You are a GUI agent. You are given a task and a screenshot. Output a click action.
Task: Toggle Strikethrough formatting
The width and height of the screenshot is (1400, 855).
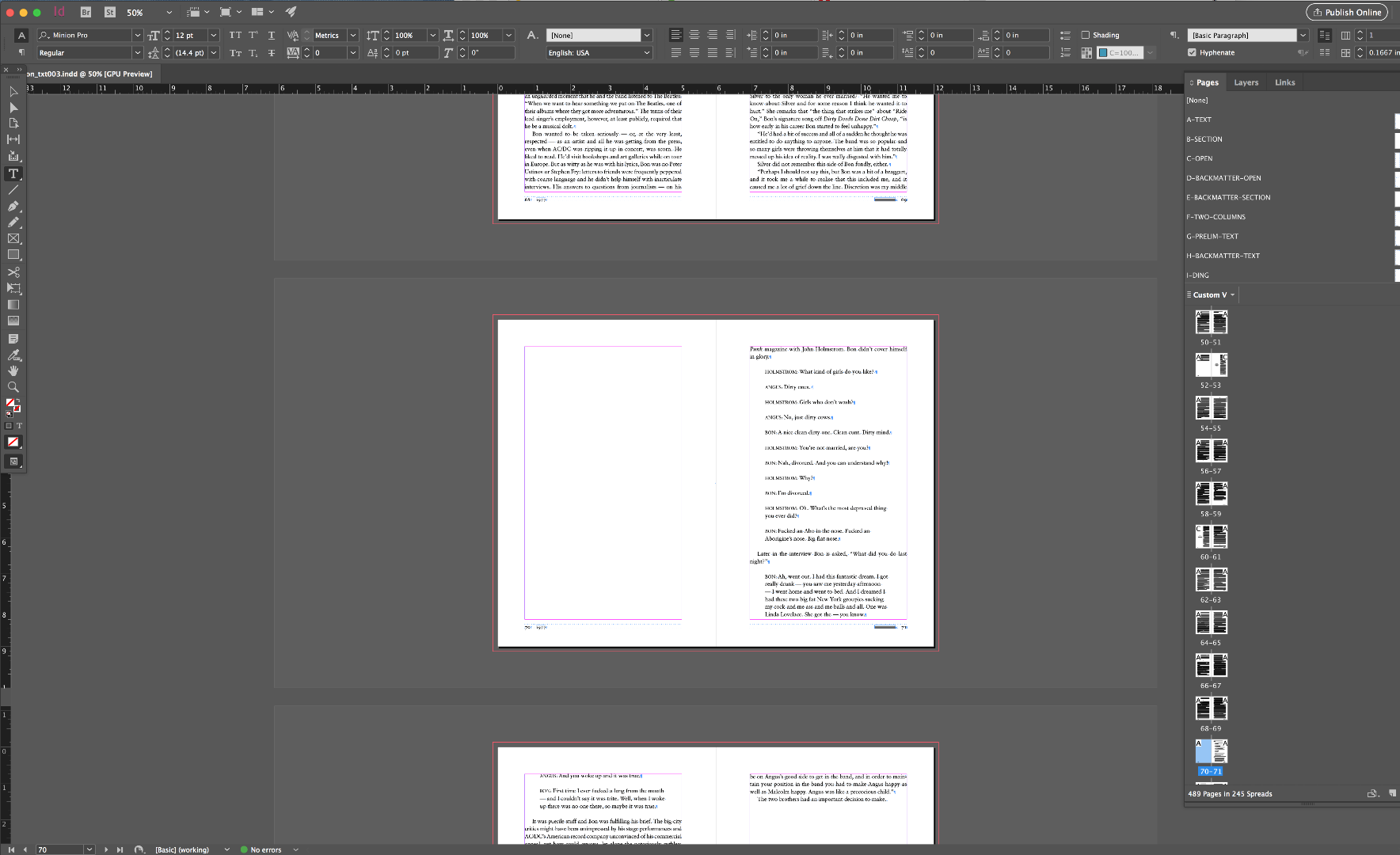[272, 52]
